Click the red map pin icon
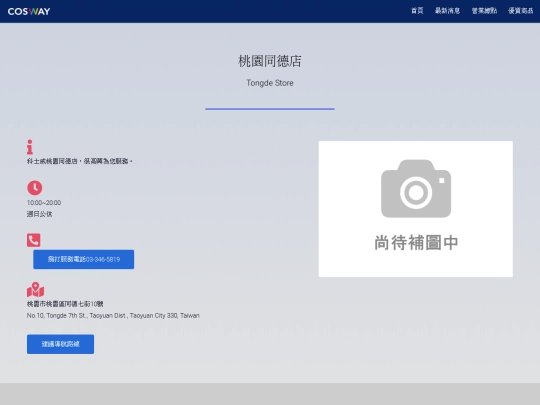The image size is (540, 405). pos(35,289)
